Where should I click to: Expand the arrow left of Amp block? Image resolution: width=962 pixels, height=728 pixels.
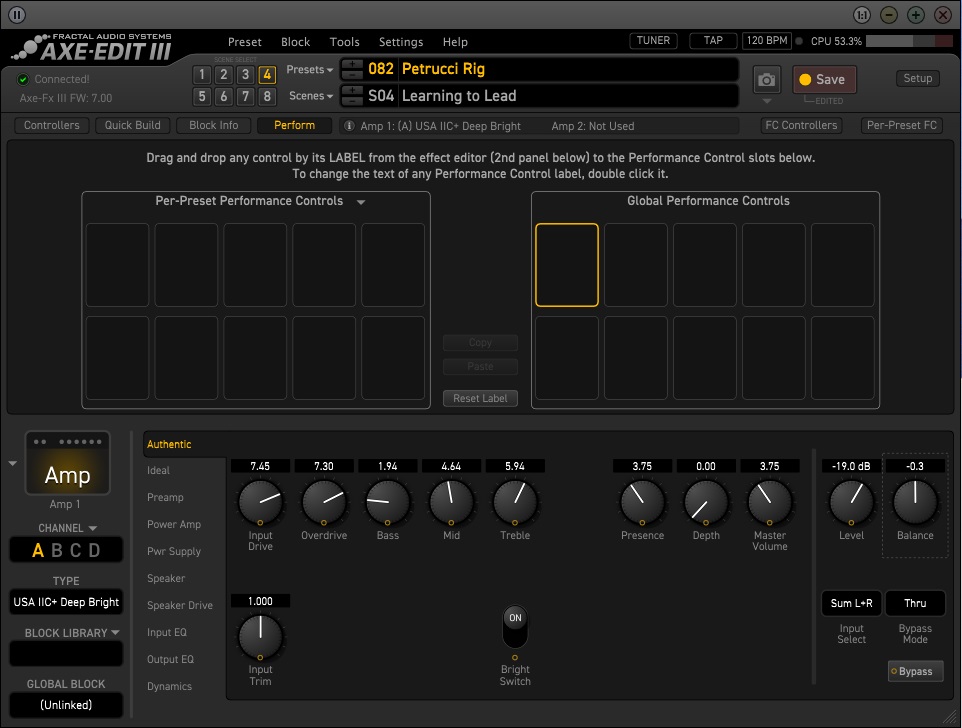click(12, 463)
